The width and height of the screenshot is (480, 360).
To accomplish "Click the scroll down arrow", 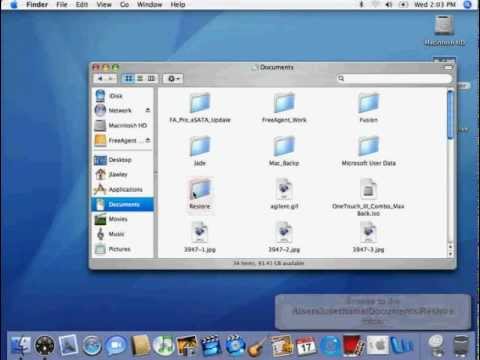I will tap(450, 254).
